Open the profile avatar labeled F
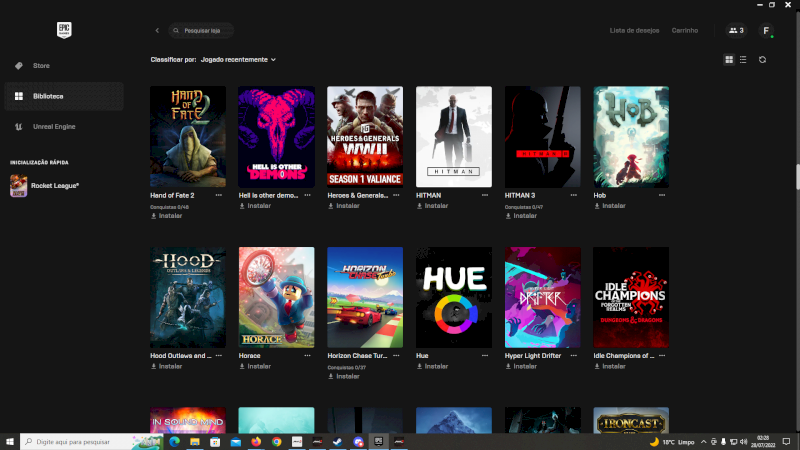Viewport: 800px width, 450px height. point(766,31)
